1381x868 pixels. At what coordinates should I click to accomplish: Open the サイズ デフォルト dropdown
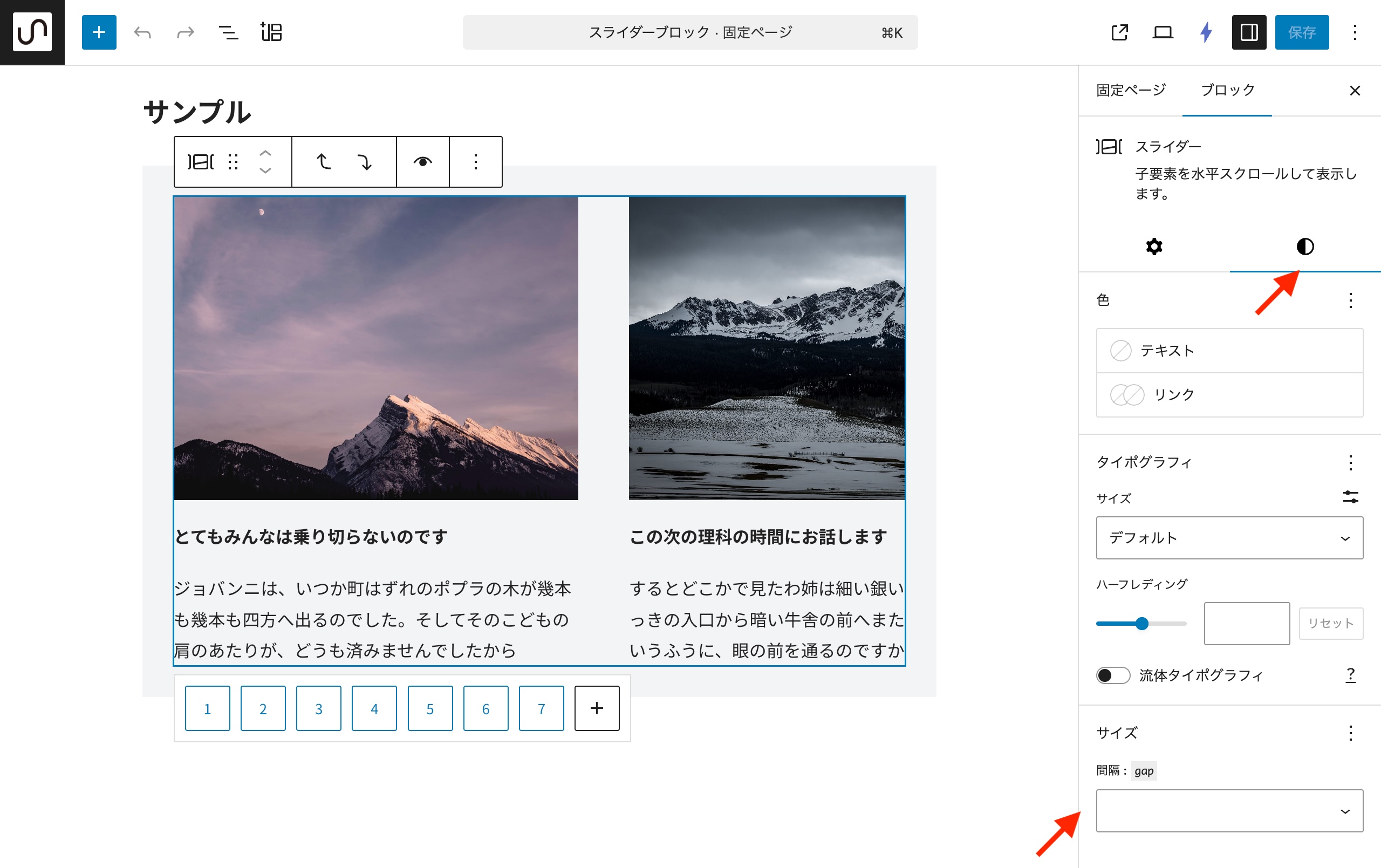coord(1229,537)
